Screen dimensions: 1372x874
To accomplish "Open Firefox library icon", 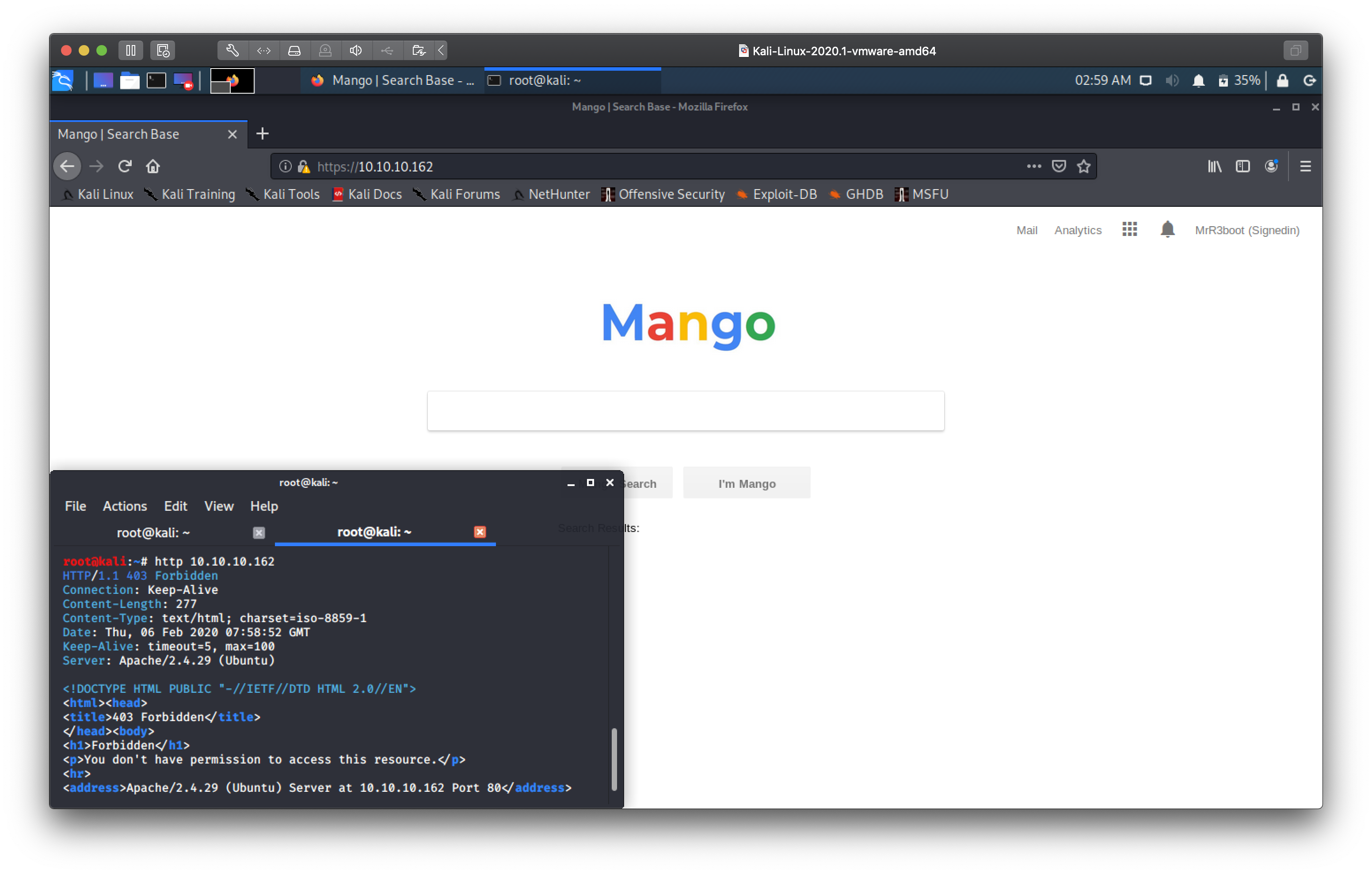I will click(x=1214, y=167).
